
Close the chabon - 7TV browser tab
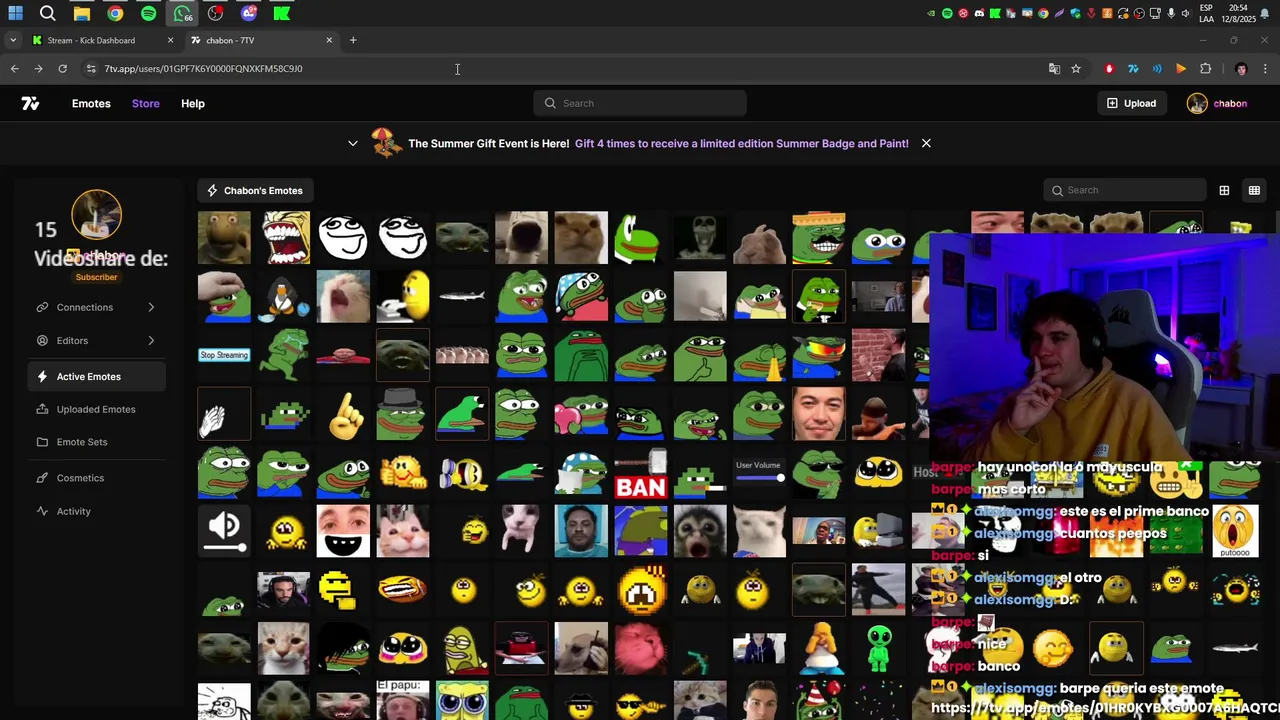pyautogui.click(x=329, y=40)
